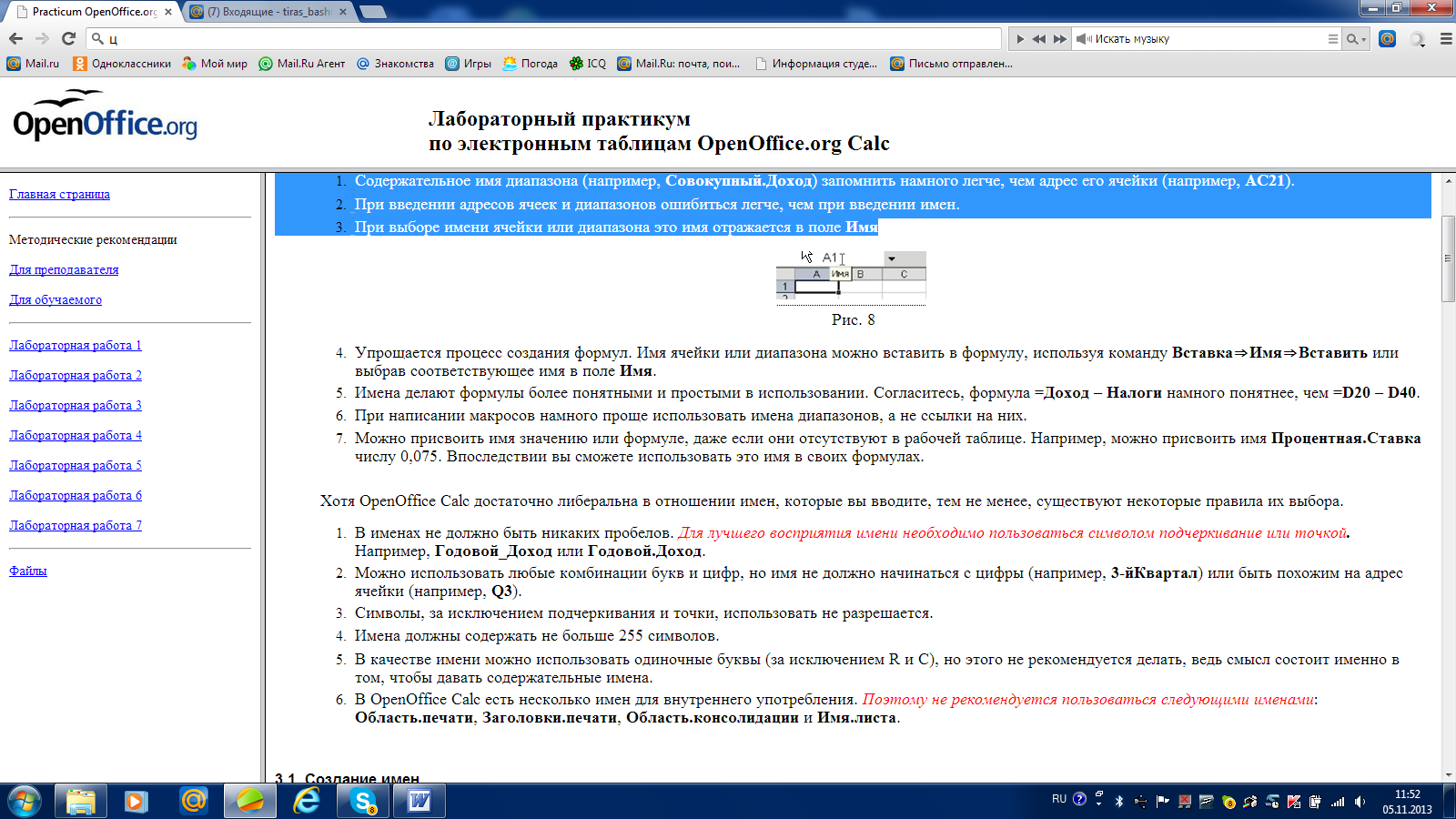Screen dimensions: 1456x819
Task: Click the scroll-up arrow of the page scrollbar
Action: tap(1448, 180)
